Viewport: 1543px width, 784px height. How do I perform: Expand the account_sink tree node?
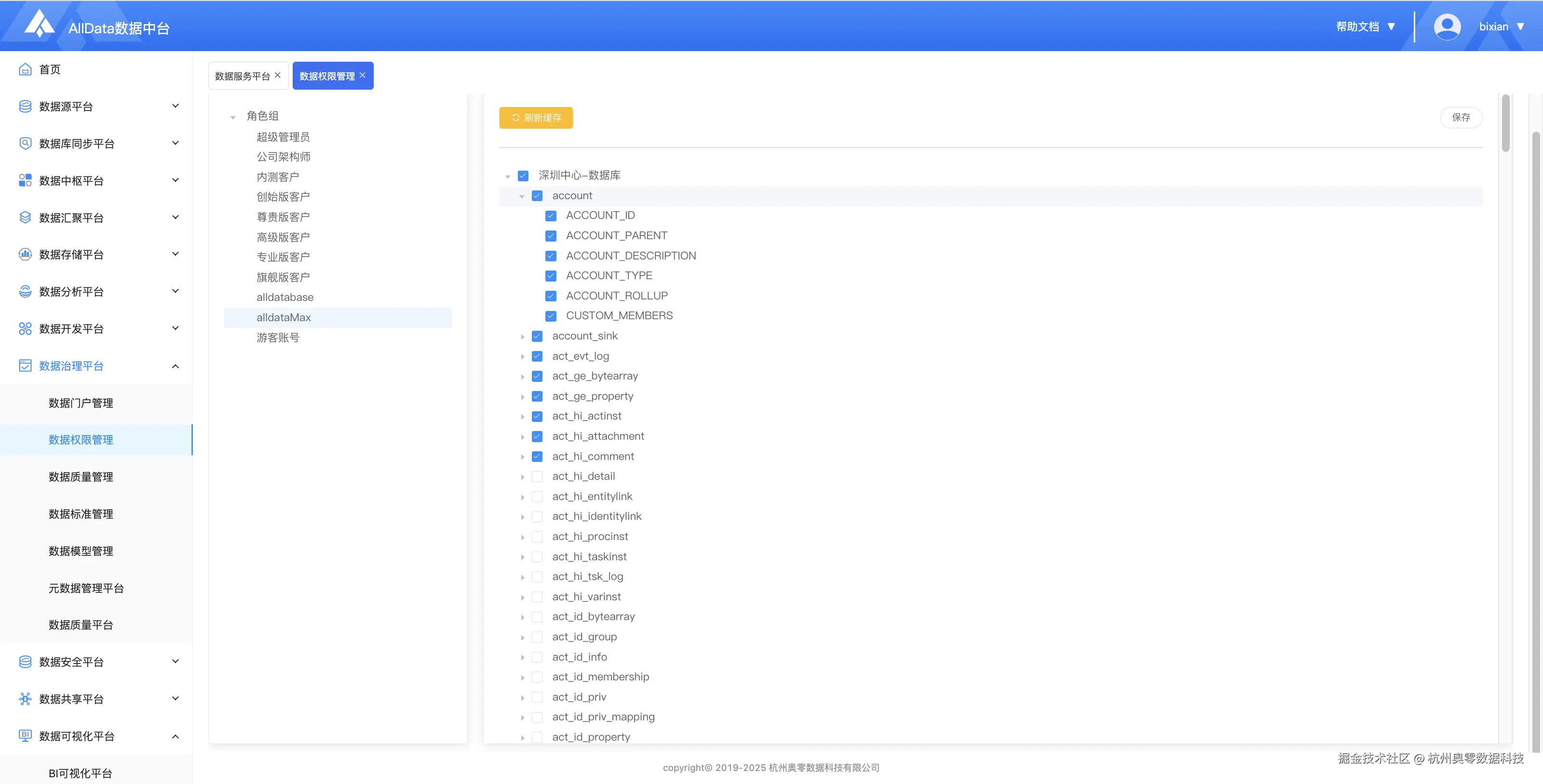tap(522, 337)
